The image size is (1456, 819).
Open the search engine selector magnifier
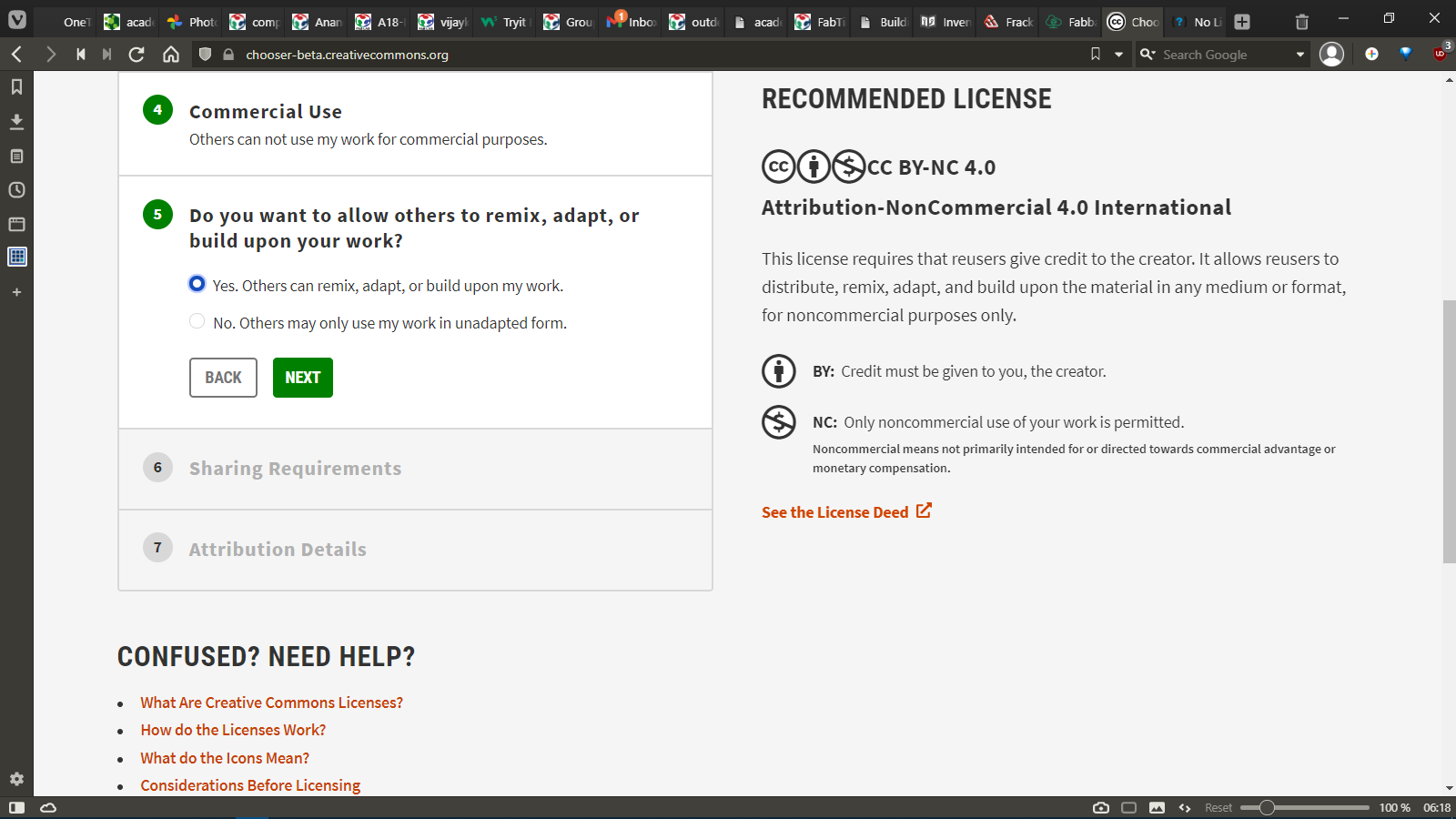click(1148, 55)
